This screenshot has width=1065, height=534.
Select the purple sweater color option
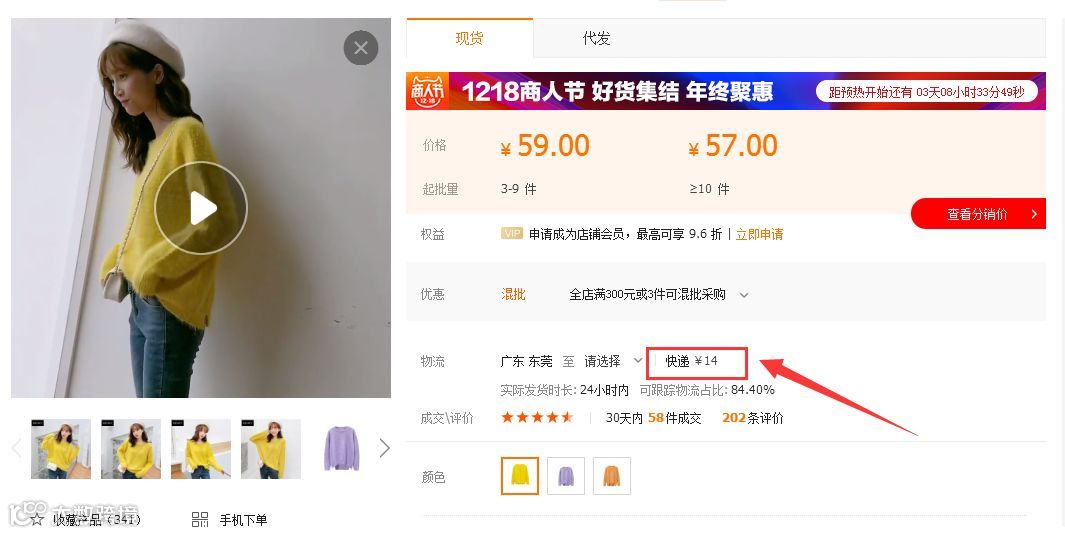pos(566,476)
